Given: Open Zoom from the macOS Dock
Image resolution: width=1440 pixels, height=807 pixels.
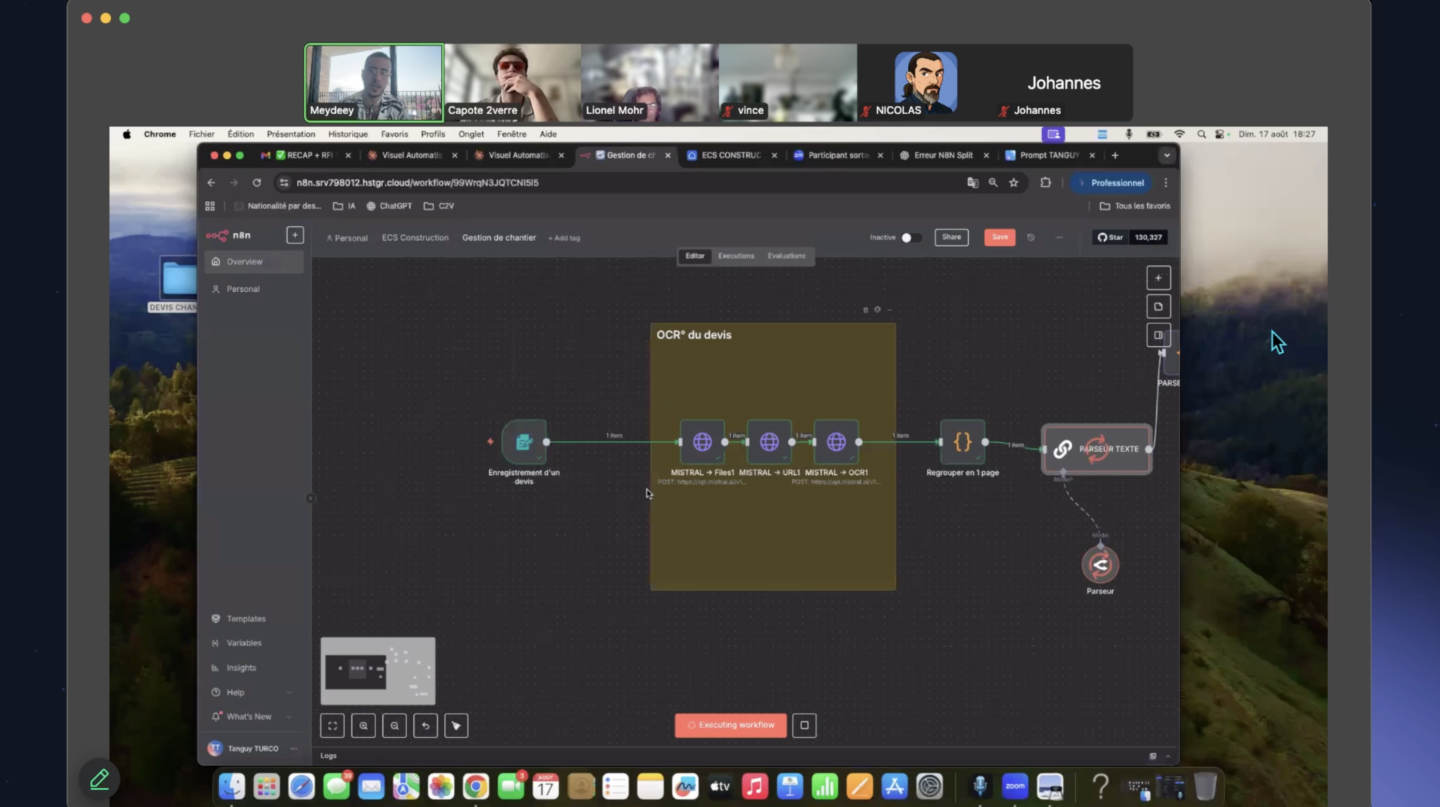Looking at the screenshot, I should tap(1015, 786).
